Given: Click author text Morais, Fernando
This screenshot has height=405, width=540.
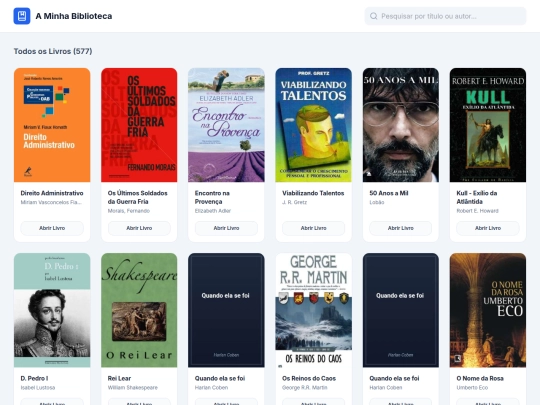Looking at the screenshot, I should click(x=129, y=211).
